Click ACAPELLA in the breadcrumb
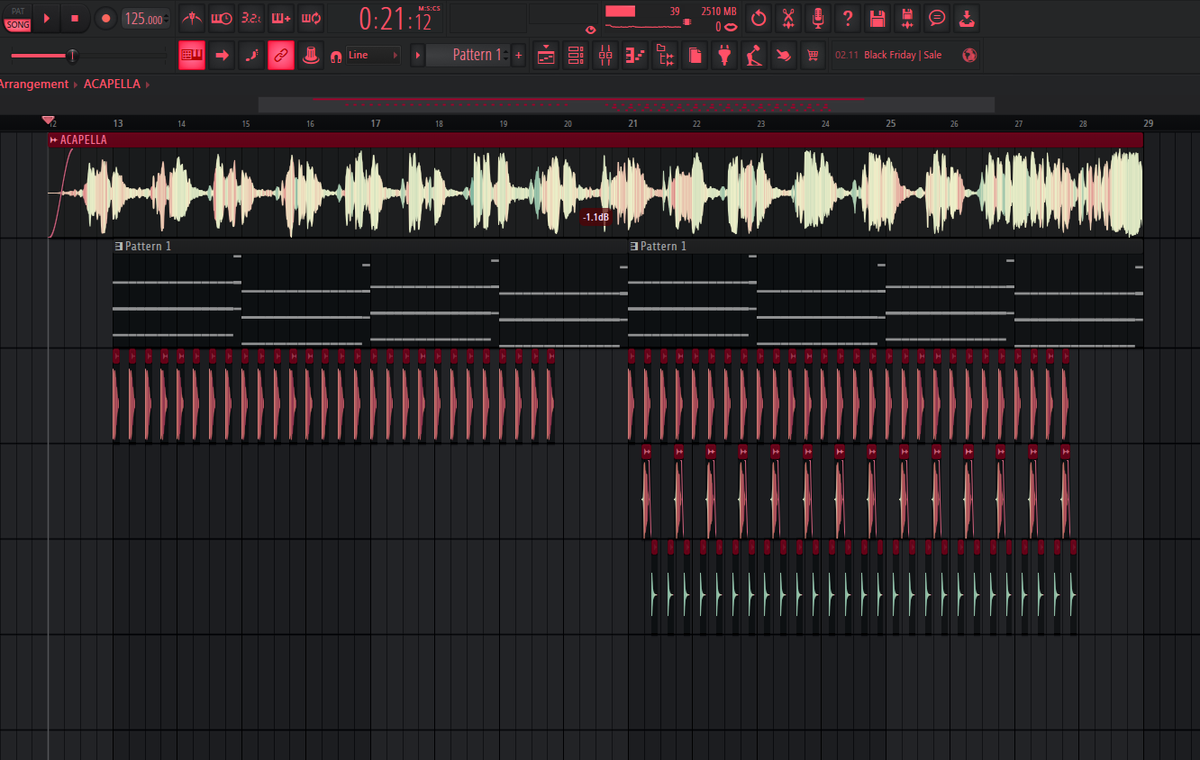This screenshot has height=760, width=1200. (112, 84)
